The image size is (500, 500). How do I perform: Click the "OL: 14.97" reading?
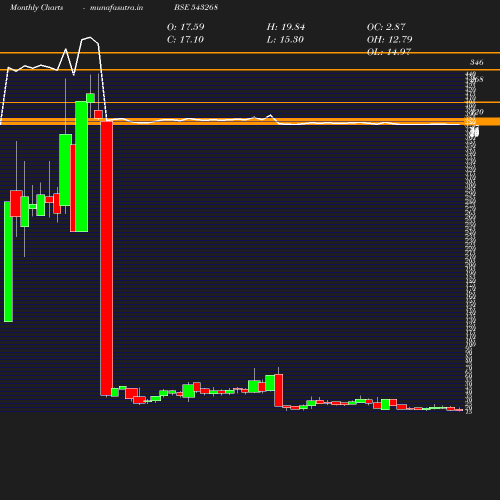[389, 52]
